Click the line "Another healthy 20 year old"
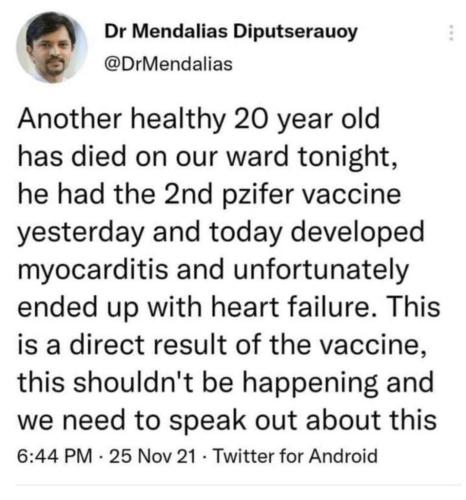 click(x=199, y=120)
